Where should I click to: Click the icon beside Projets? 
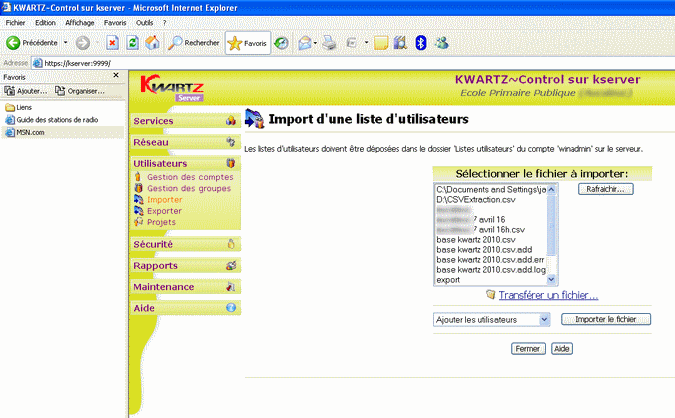(x=138, y=222)
